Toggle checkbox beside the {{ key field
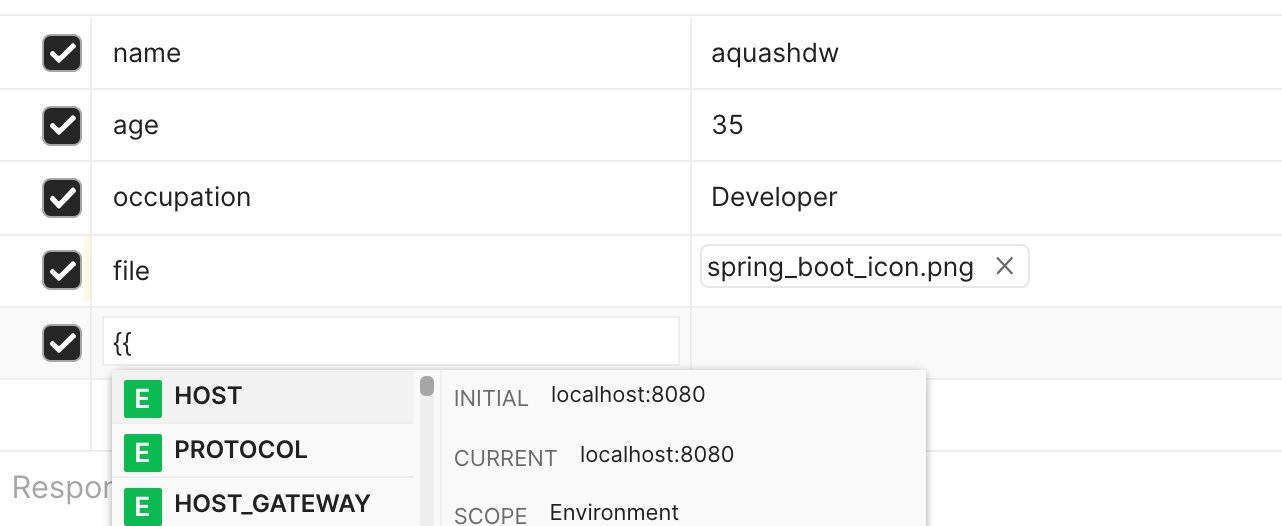 (x=62, y=343)
